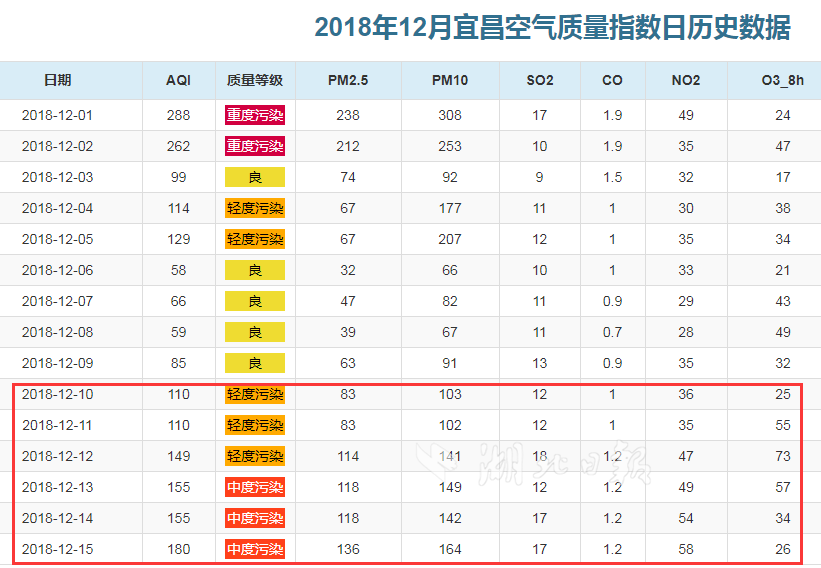Click date cell 2018-12-06
The width and height of the screenshot is (821, 568).
58,270
